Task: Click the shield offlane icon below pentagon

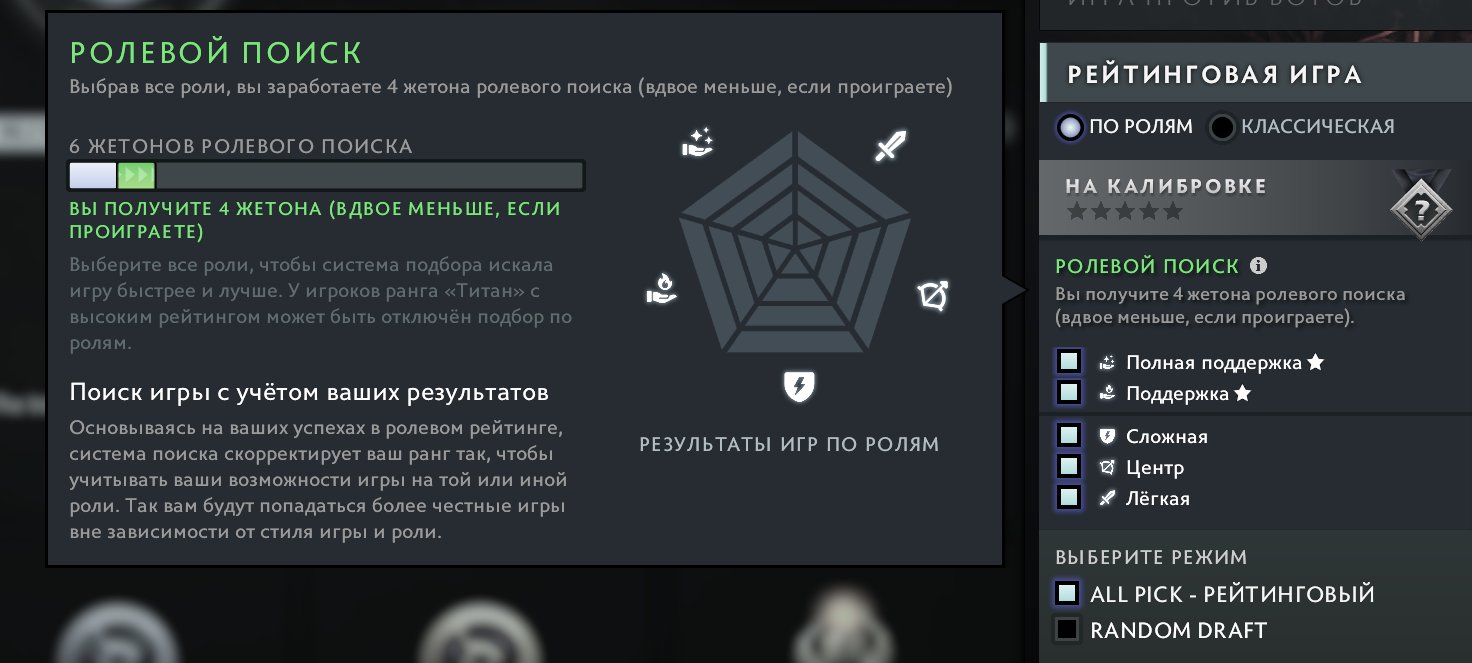Action: tap(797, 385)
